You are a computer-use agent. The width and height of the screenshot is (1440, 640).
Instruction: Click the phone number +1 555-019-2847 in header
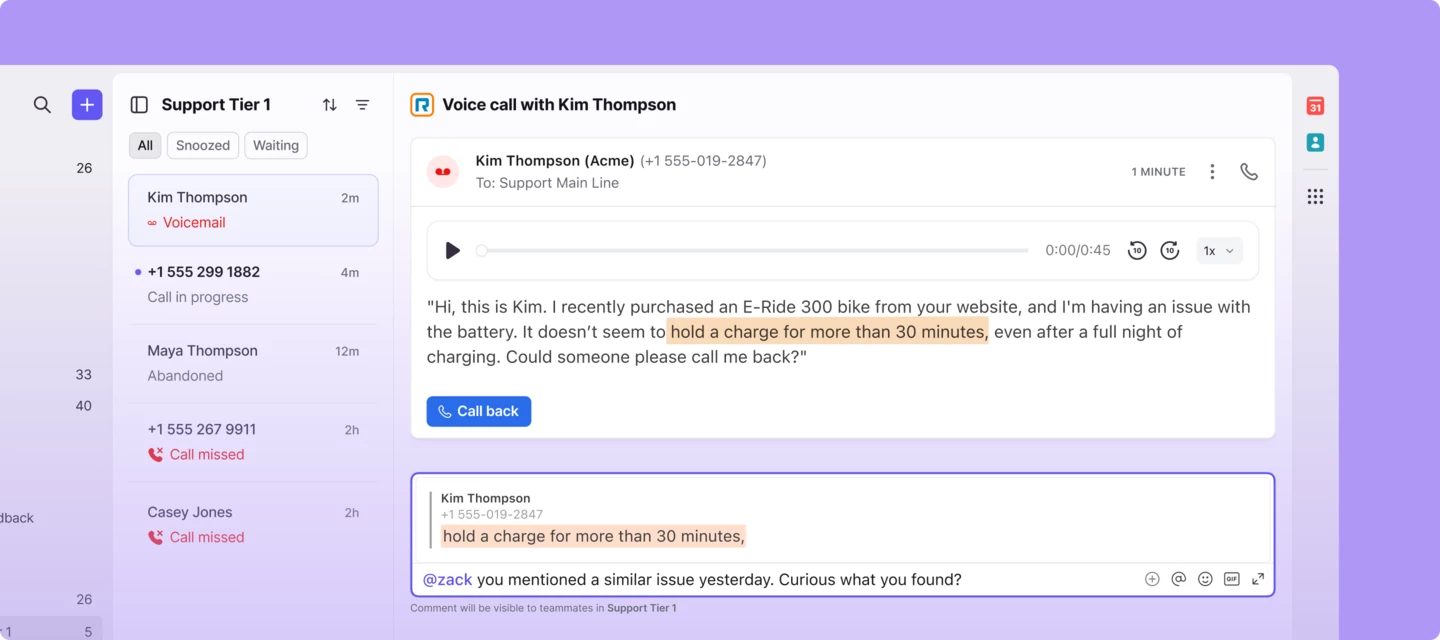[x=703, y=161]
